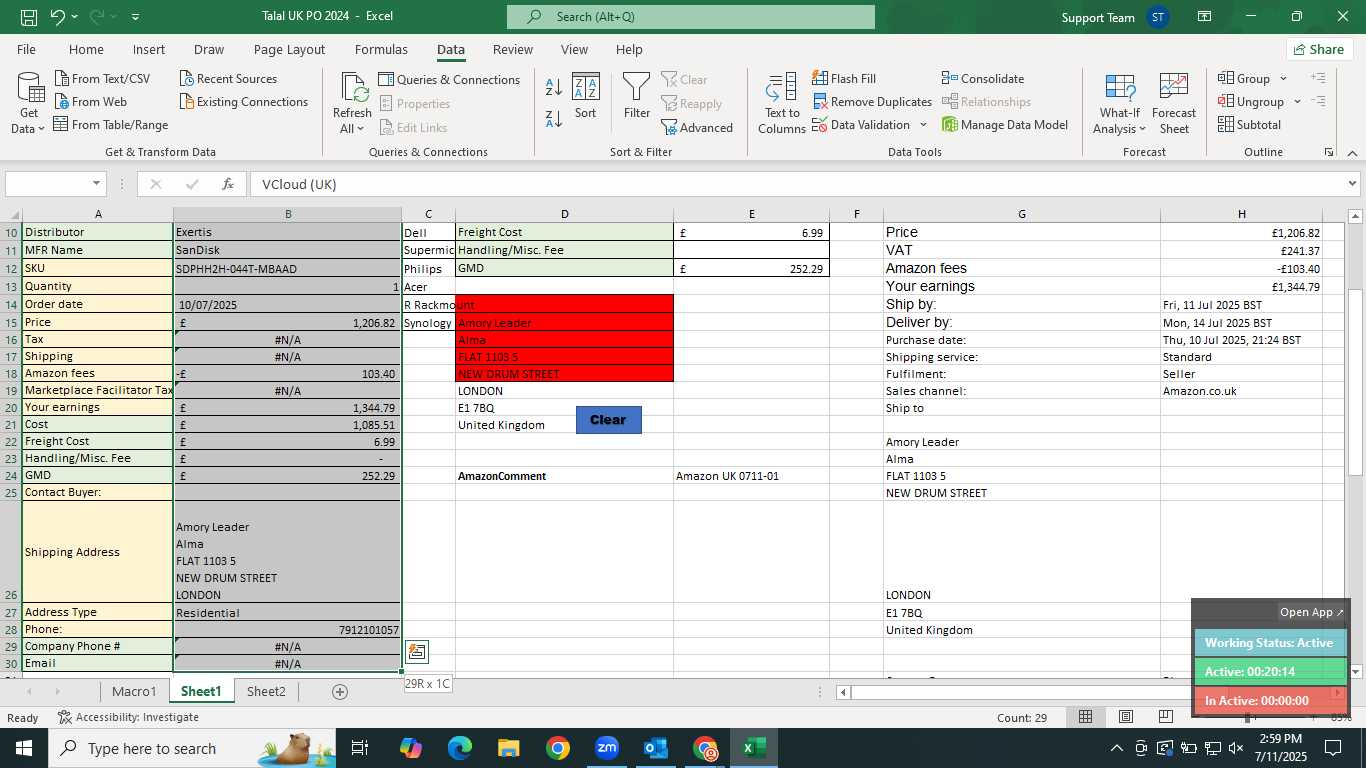This screenshot has height=768, width=1366.
Task: Open Google Chrome from taskbar
Action: 558,748
